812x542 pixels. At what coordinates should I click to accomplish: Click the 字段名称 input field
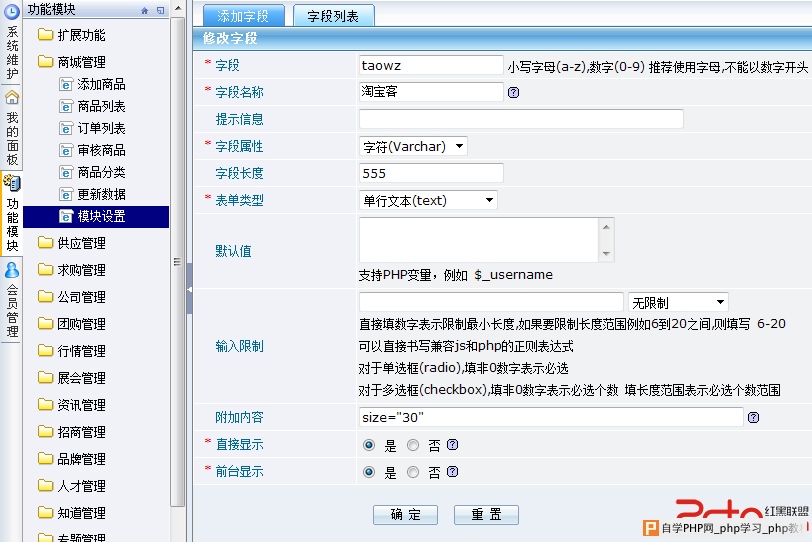click(x=431, y=92)
